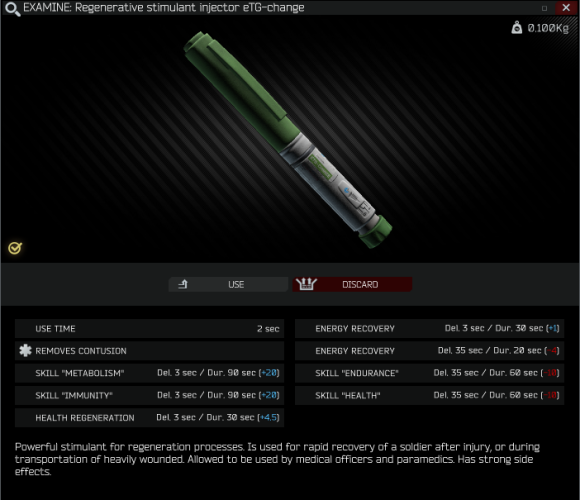The height and width of the screenshot is (500, 580).
Task: Select the positive Energy Recovery (+1) row
Action: [x=429, y=329]
